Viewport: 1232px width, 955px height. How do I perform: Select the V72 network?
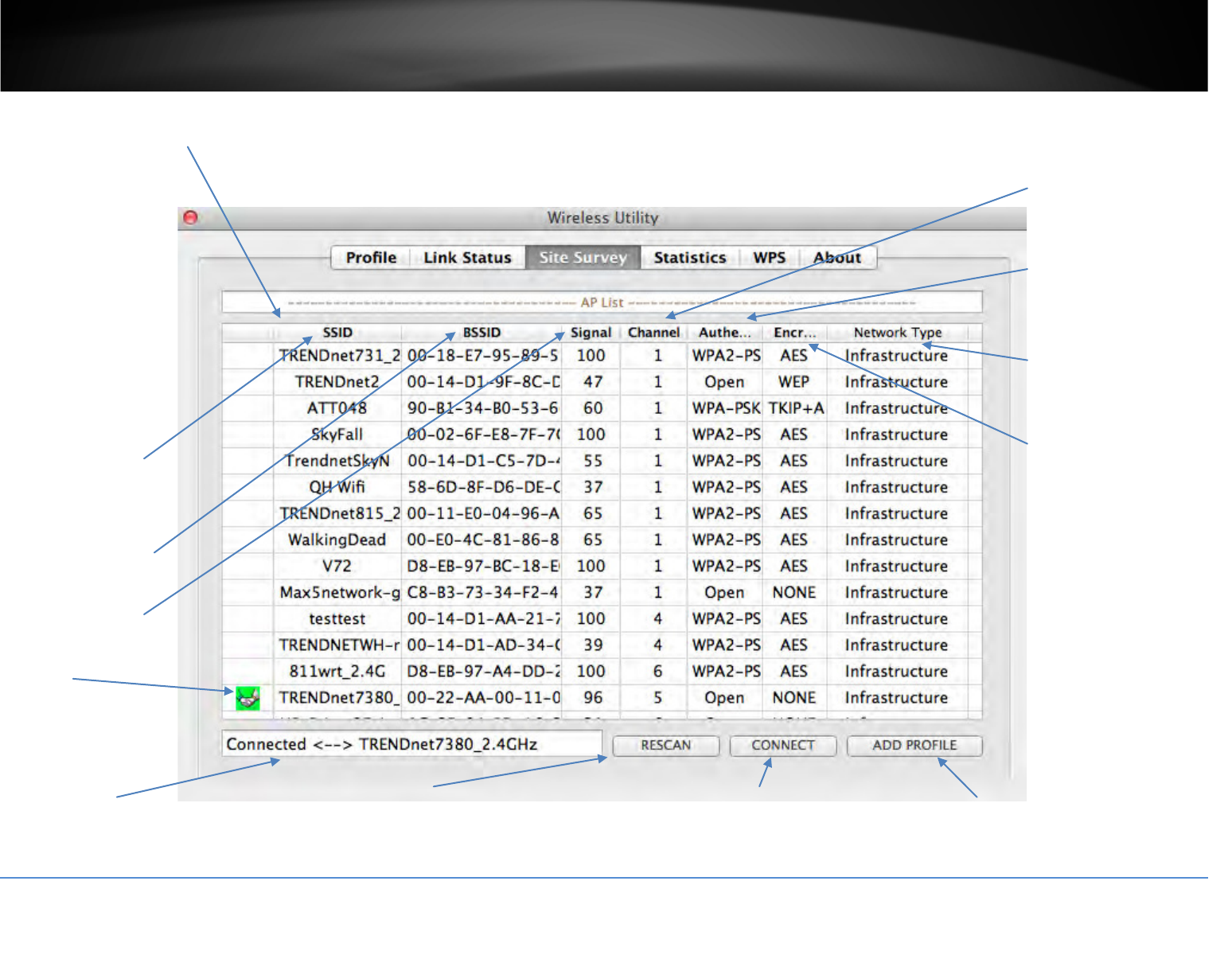[602, 566]
